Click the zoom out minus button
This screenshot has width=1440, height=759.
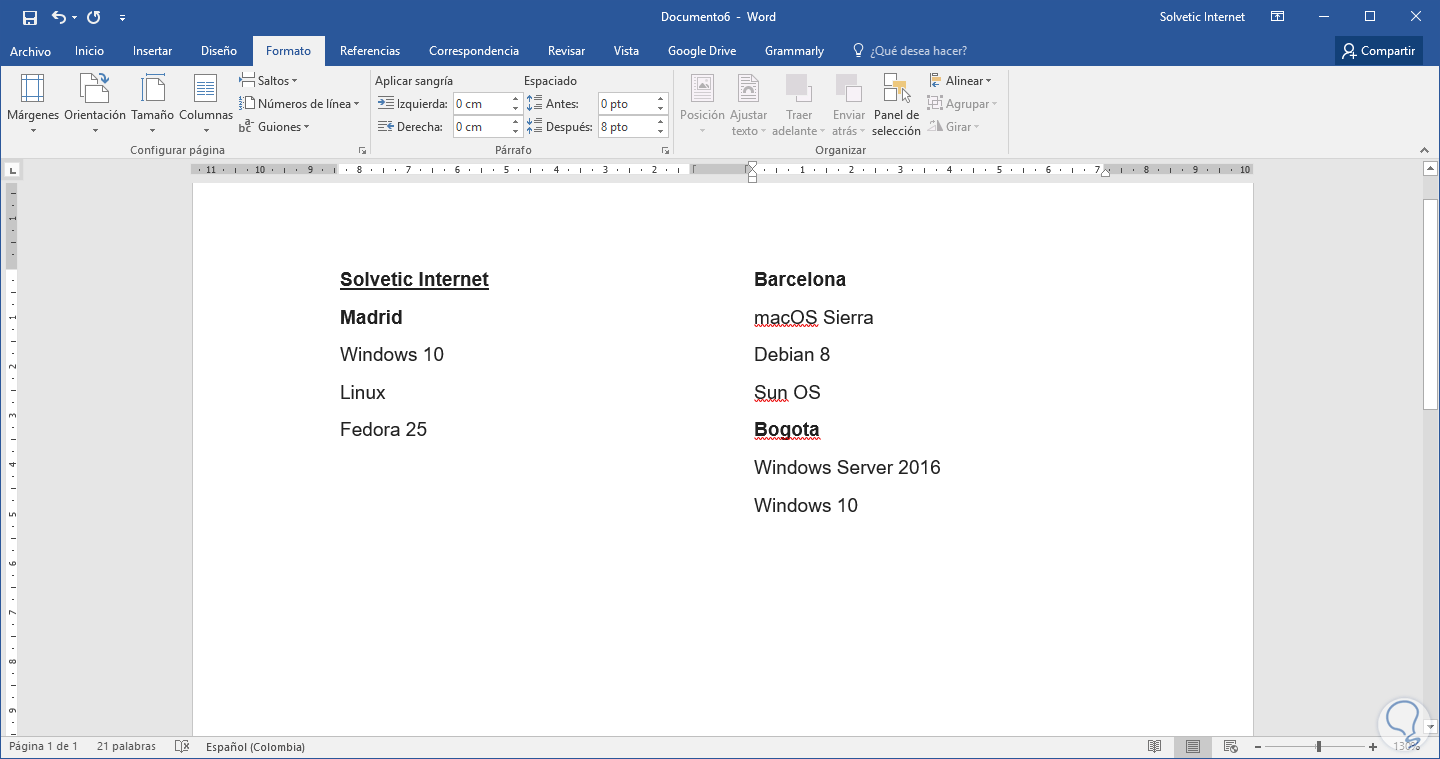tap(1258, 747)
